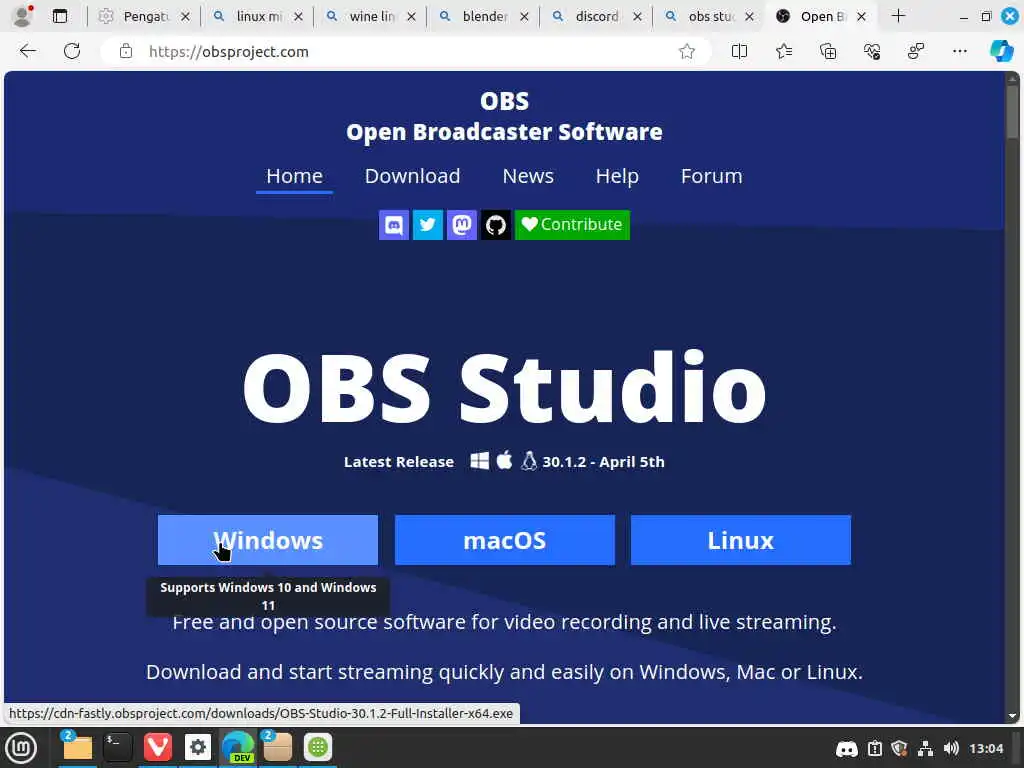Open the Forum nav link
This screenshot has width=1024, height=768.
(711, 176)
